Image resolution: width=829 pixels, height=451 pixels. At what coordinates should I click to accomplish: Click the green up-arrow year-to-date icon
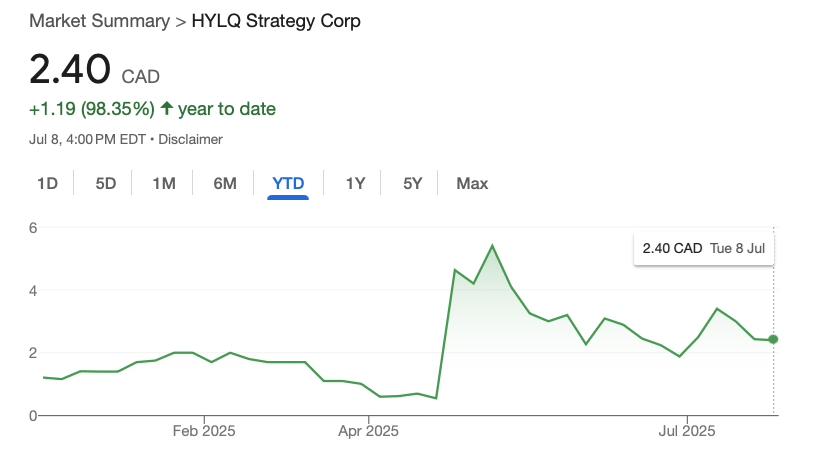tap(167, 108)
